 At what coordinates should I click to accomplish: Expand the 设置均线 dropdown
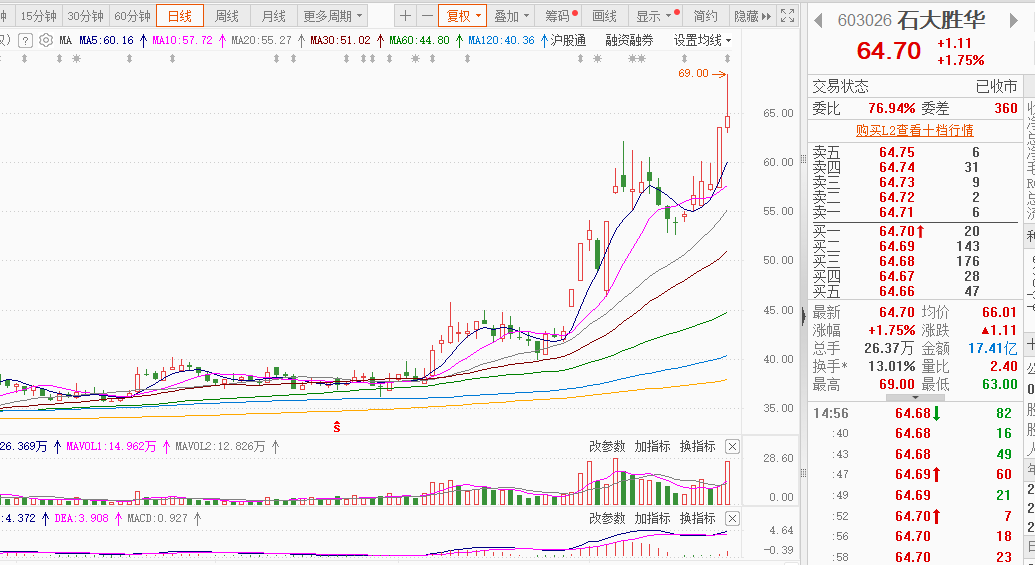(x=702, y=41)
